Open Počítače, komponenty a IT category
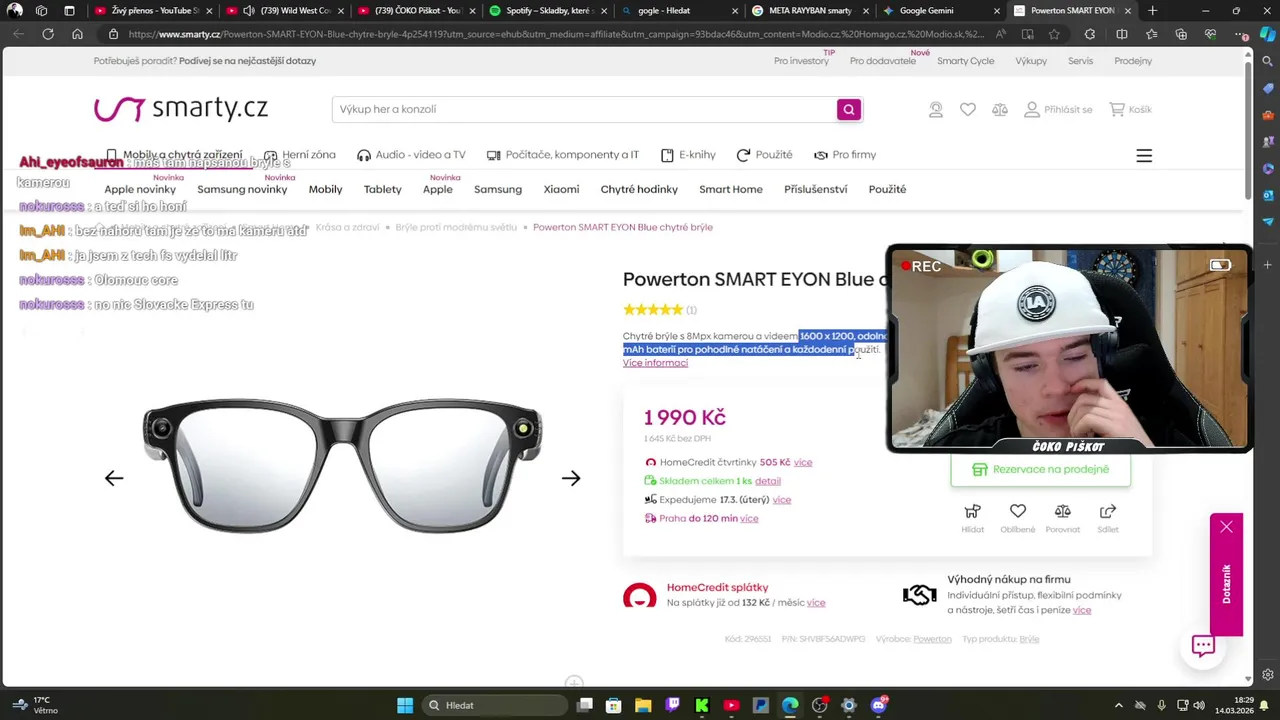The height and width of the screenshot is (720, 1280). click(x=563, y=155)
